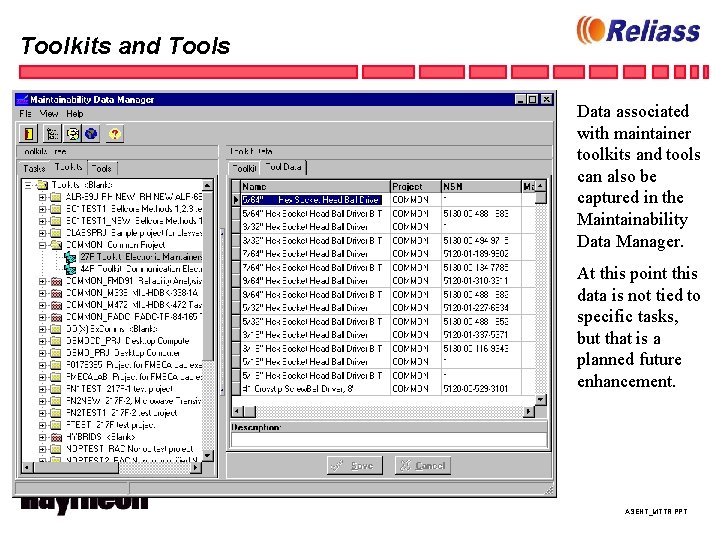Viewport: 720px width, 540px height.
Task: Select the FN2NEW 217F-2 tree item
Action: [x=134, y=401]
